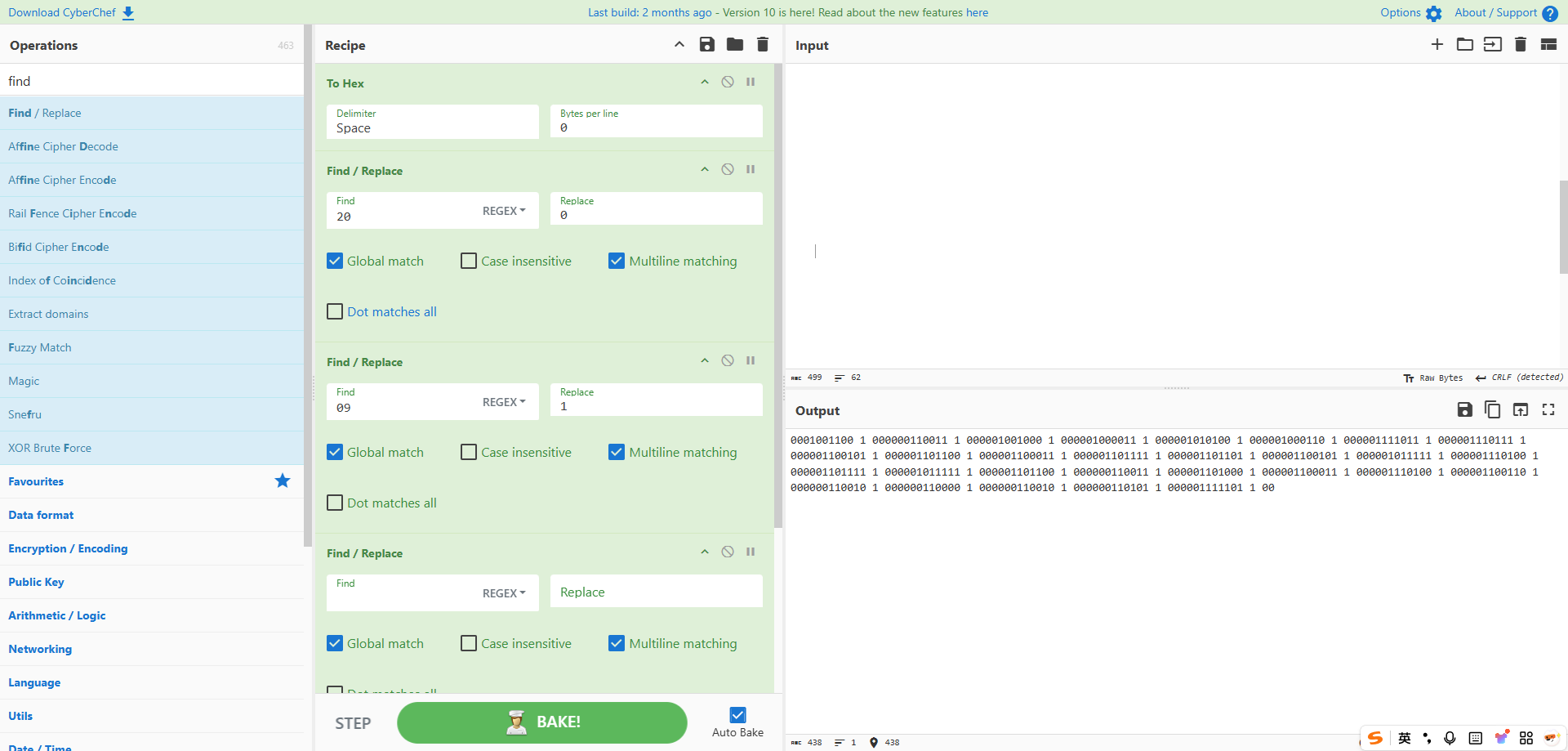Expand the Networking category
The image size is (1568, 751).
click(152, 649)
